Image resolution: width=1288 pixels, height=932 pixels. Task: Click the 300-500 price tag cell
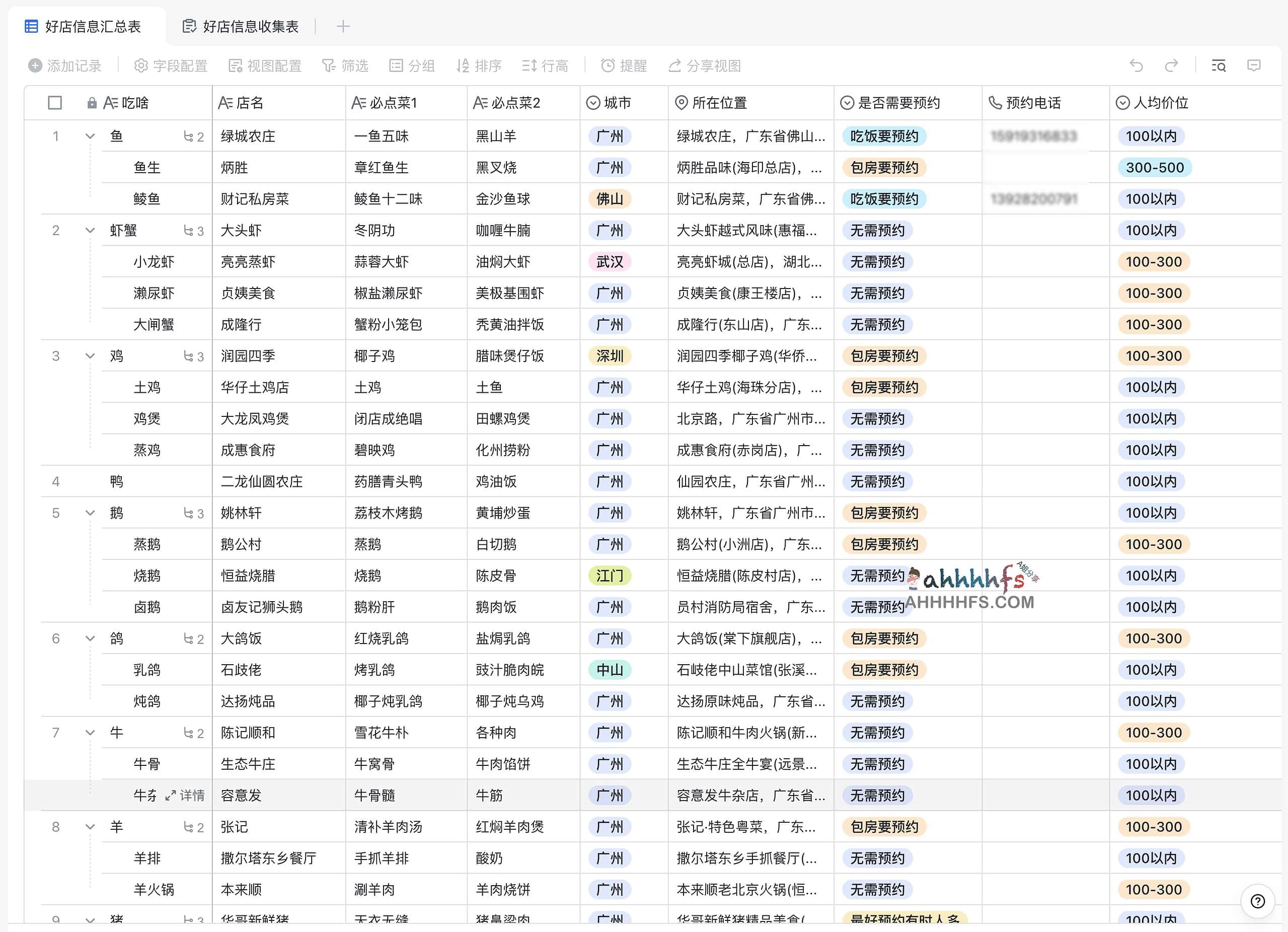[1154, 168]
